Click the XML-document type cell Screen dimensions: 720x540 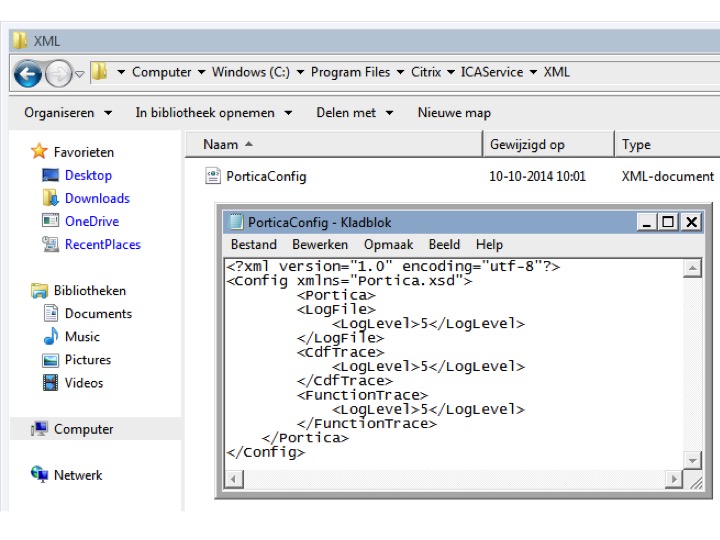tap(668, 176)
